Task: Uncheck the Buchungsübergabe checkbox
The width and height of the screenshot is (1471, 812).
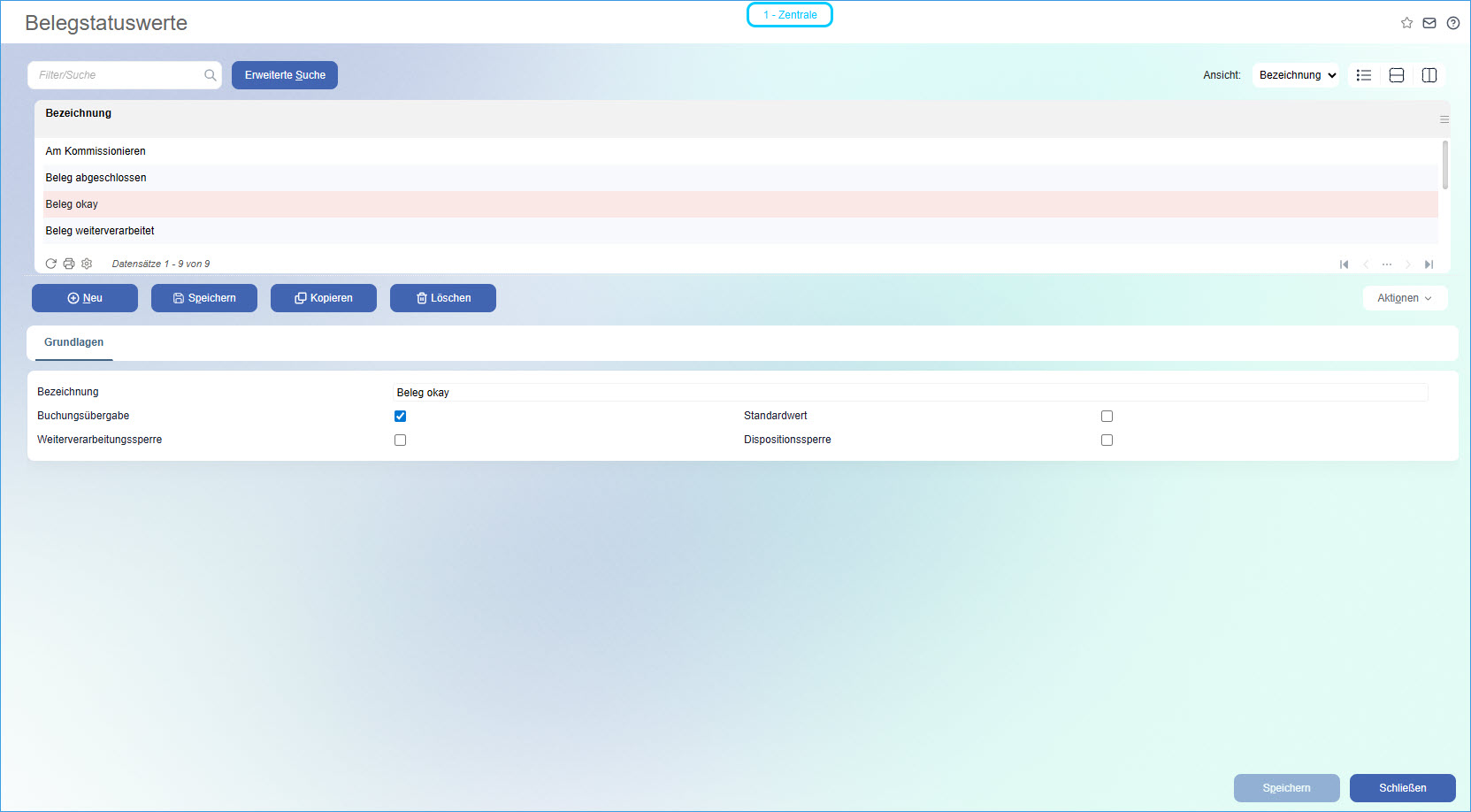Action: (400, 416)
